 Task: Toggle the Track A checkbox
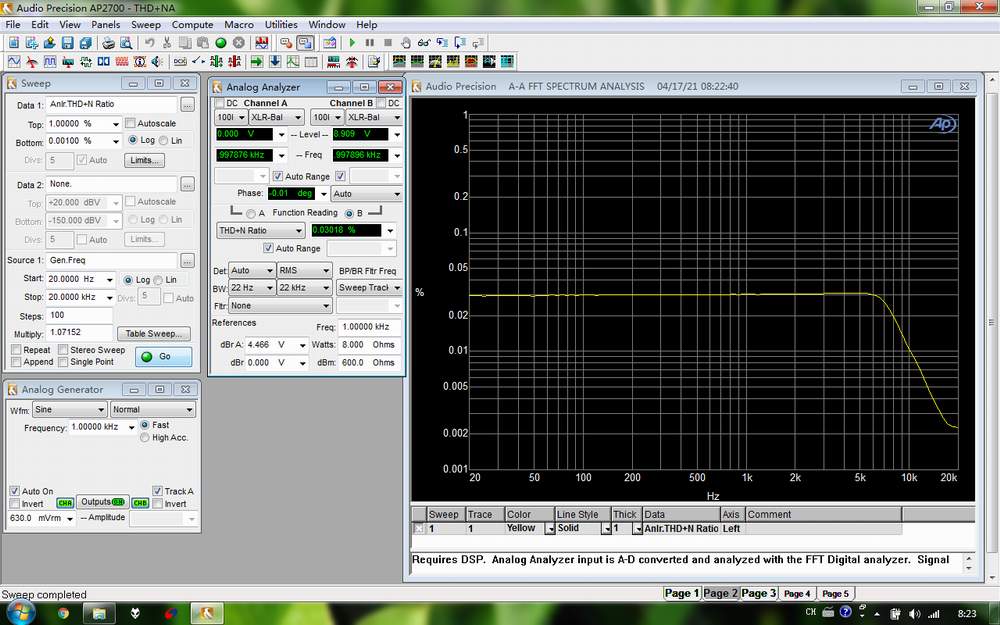(x=159, y=491)
